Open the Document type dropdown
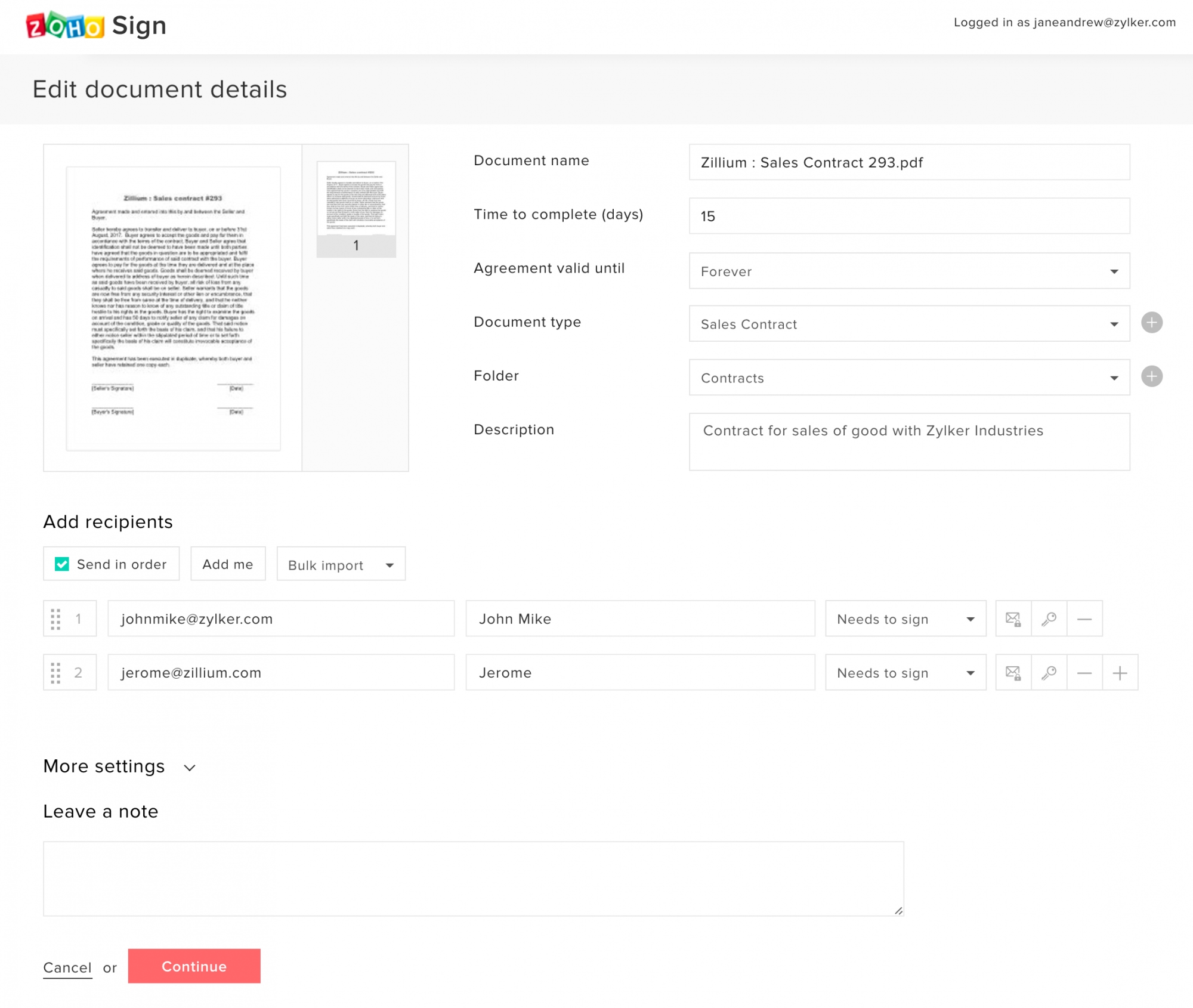 click(908, 324)
